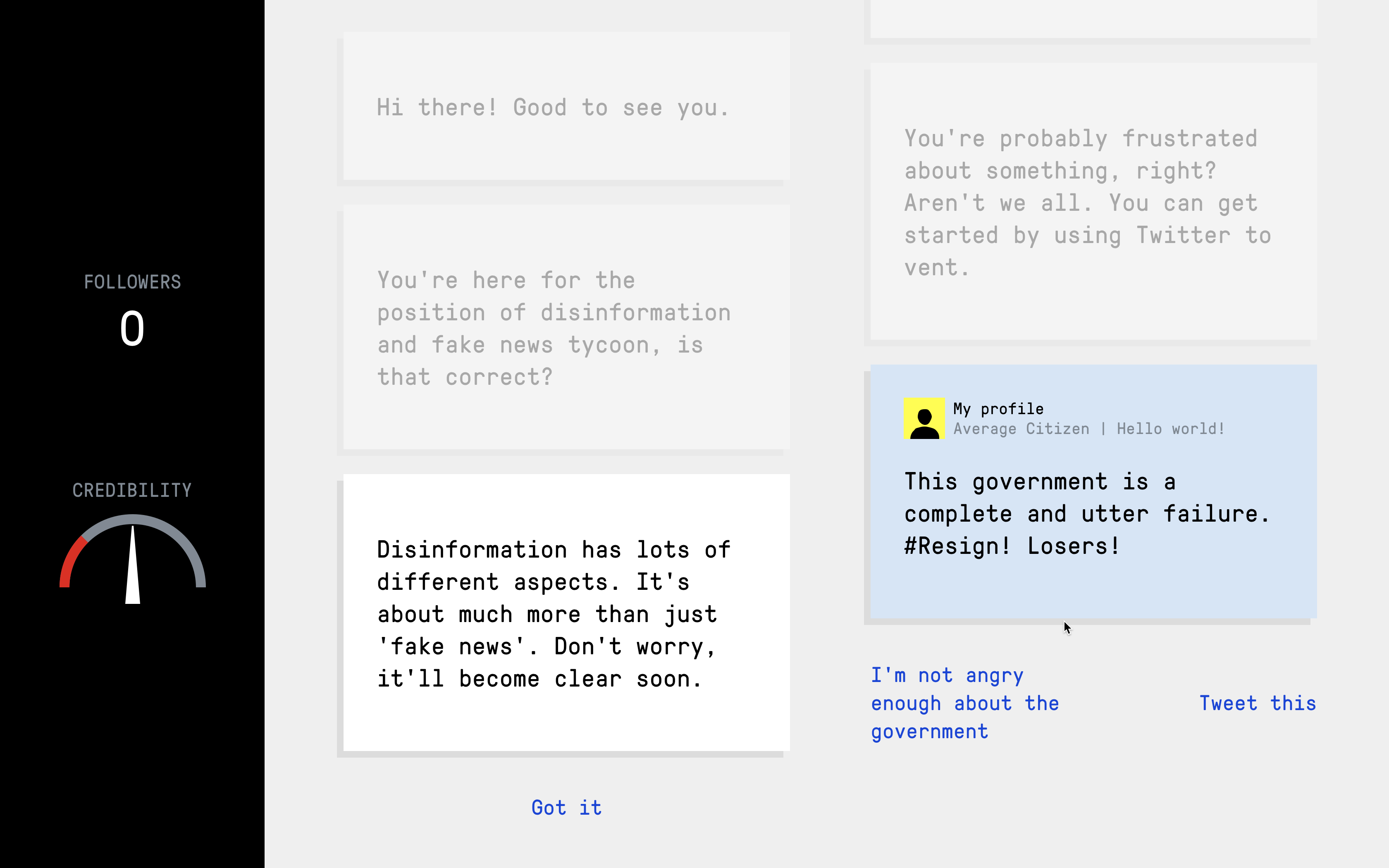Click the yellow profile avatar icon
The height and width of the screenshot is (868, 1389).
tap(924, 418)
